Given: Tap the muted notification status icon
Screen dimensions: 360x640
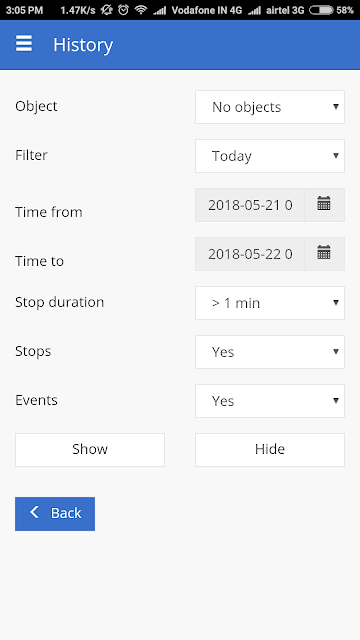Looking at the screenshot, I should pos(107,10).
